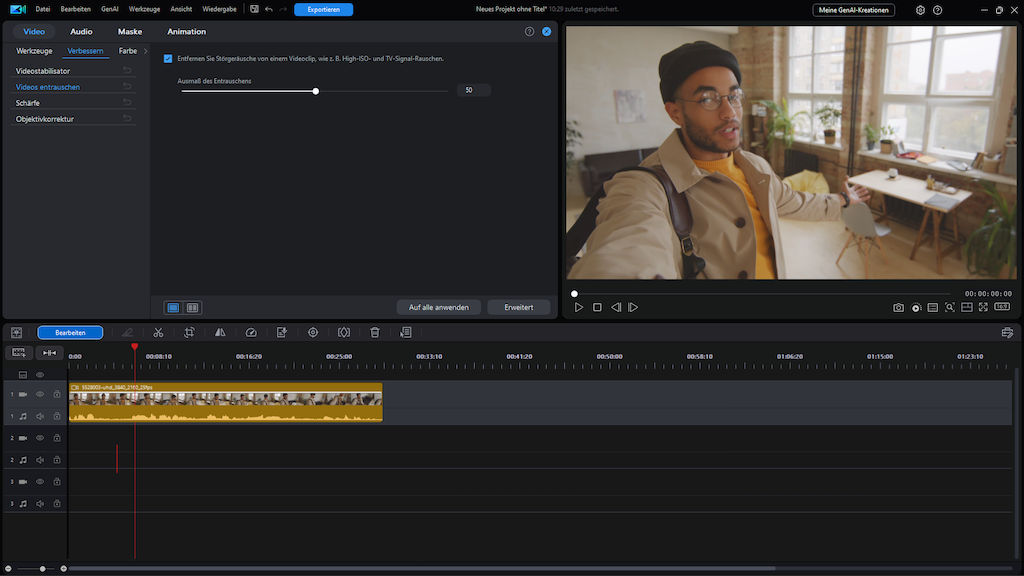Take a snapshot with the camera icon
1024x576 pixels.
click(898, 307)
